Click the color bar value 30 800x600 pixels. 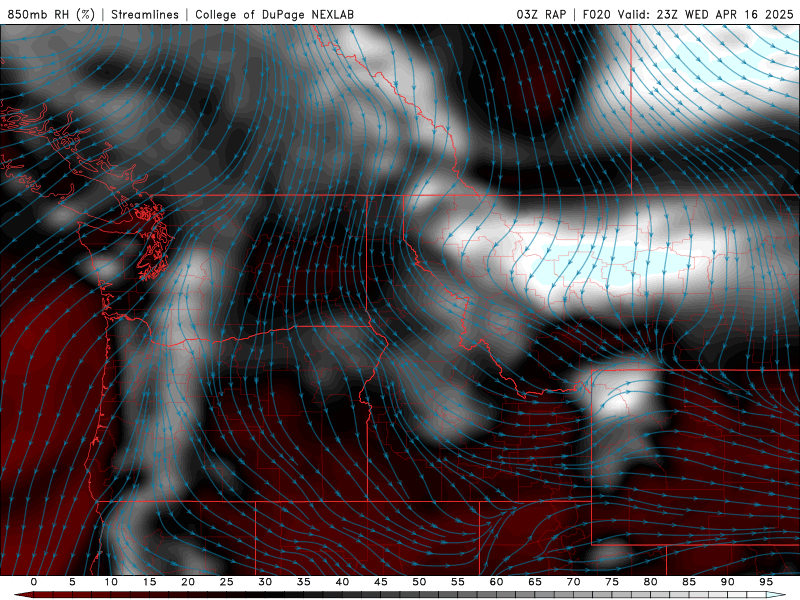point(265,582)
